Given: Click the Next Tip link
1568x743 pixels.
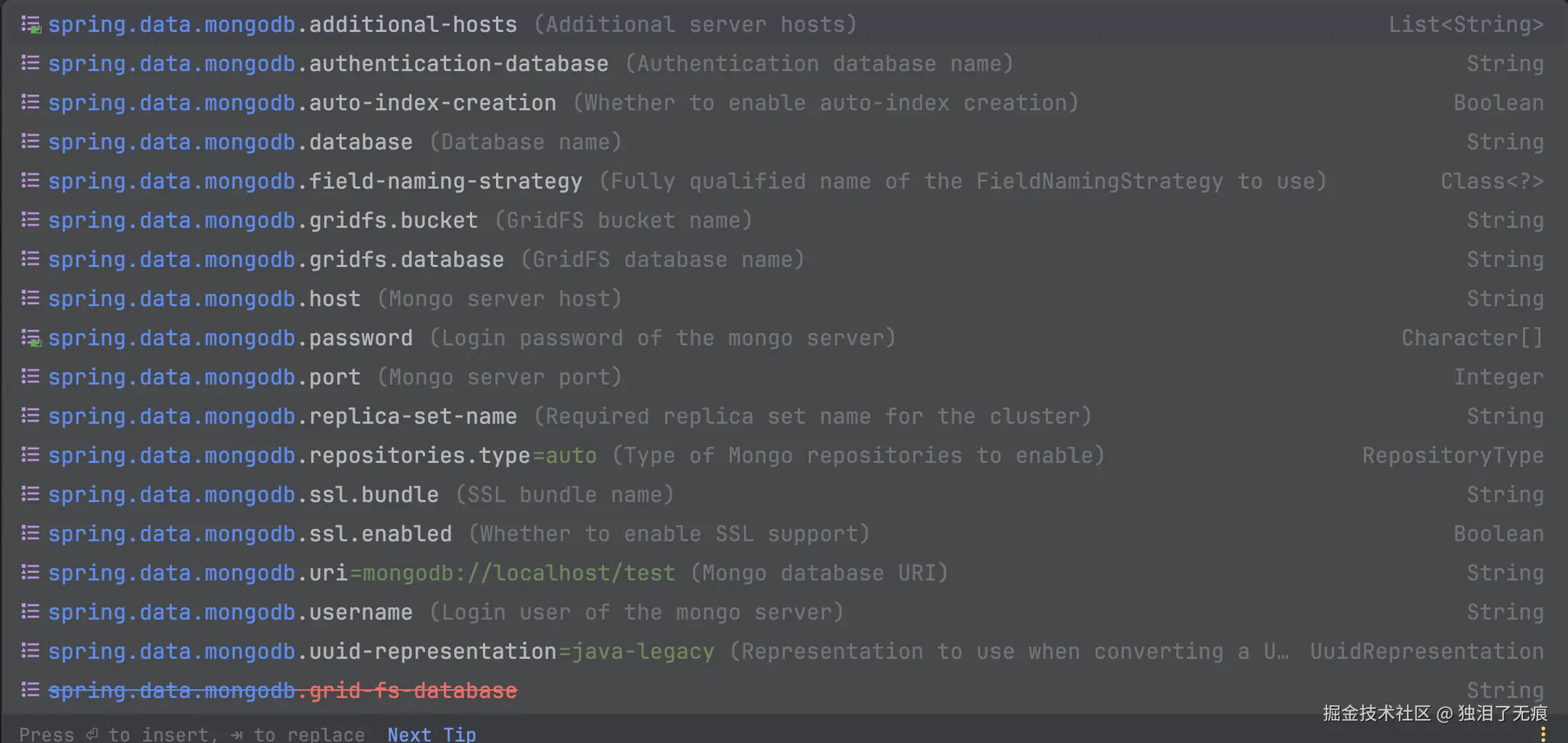Looking at the screenshot, I should point(432,734).
